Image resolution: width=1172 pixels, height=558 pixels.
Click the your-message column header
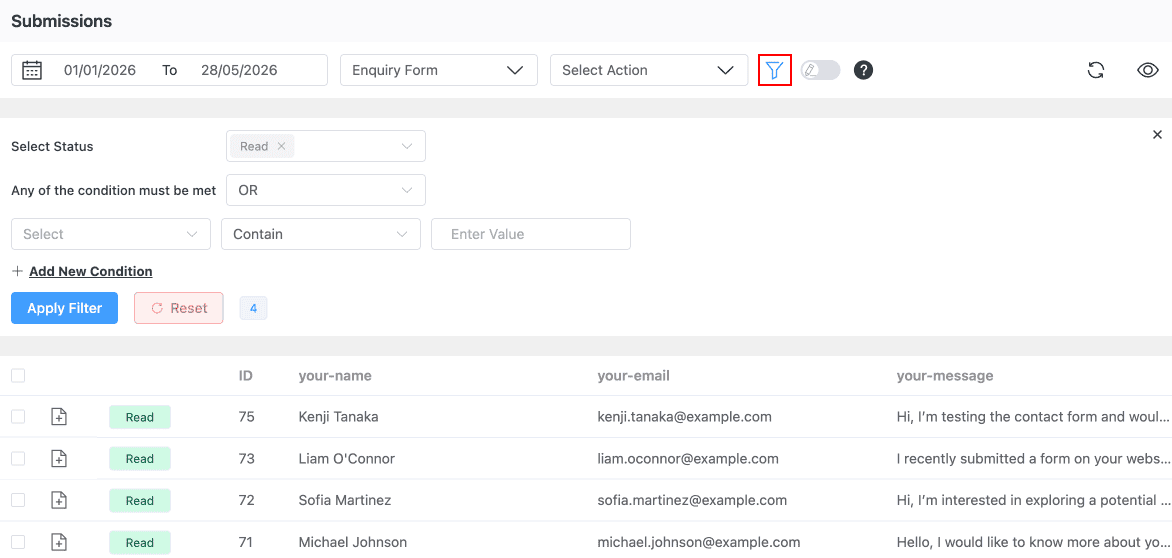[x=945, y=376]
